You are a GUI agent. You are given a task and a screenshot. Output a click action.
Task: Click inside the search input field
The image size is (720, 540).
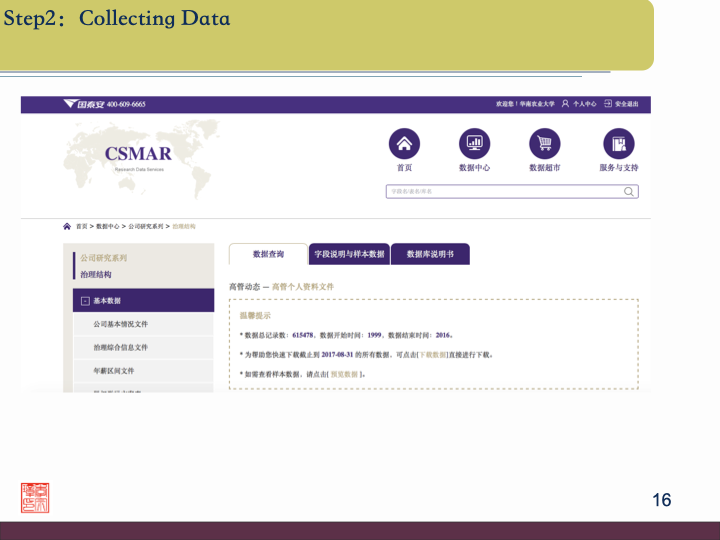tap(500, 191)
